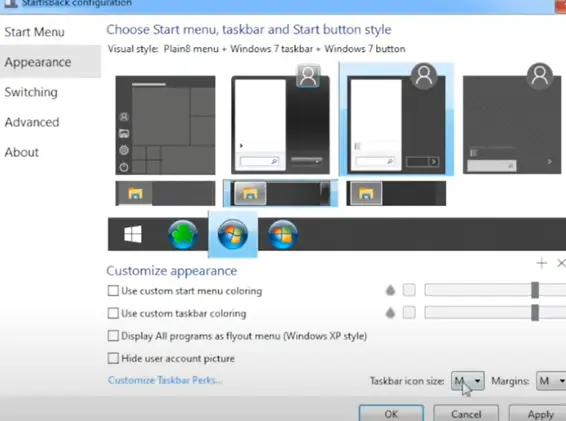Click start menu coloring swatch box
Image resolution: width=566 pixels, height=421 pixels.
pyautogui.click(x=409, y=290)
